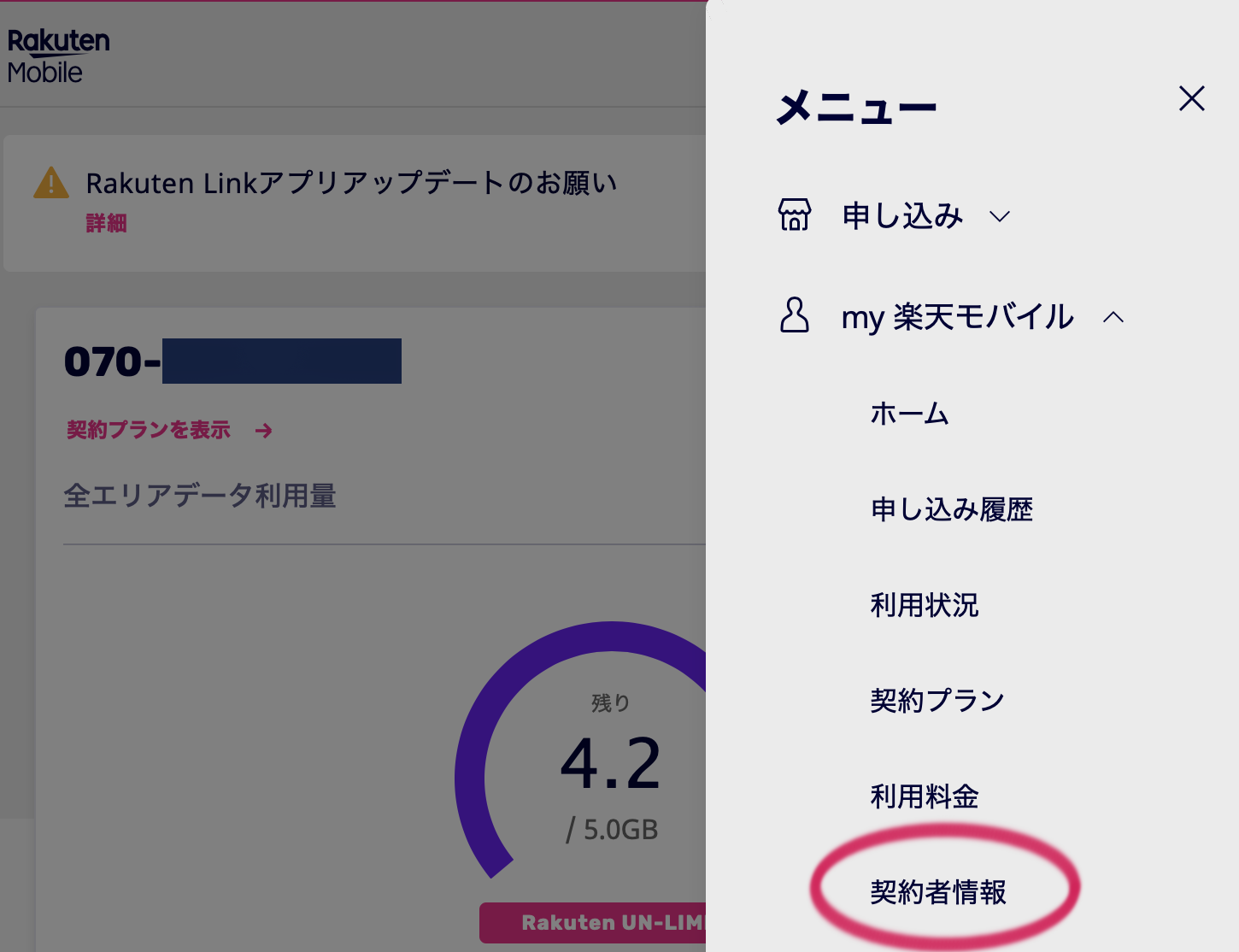The height and width of the screenshot is (952, 1239).
Task: Click the remaining data value 4.2
Action: [x=610, y=763]
